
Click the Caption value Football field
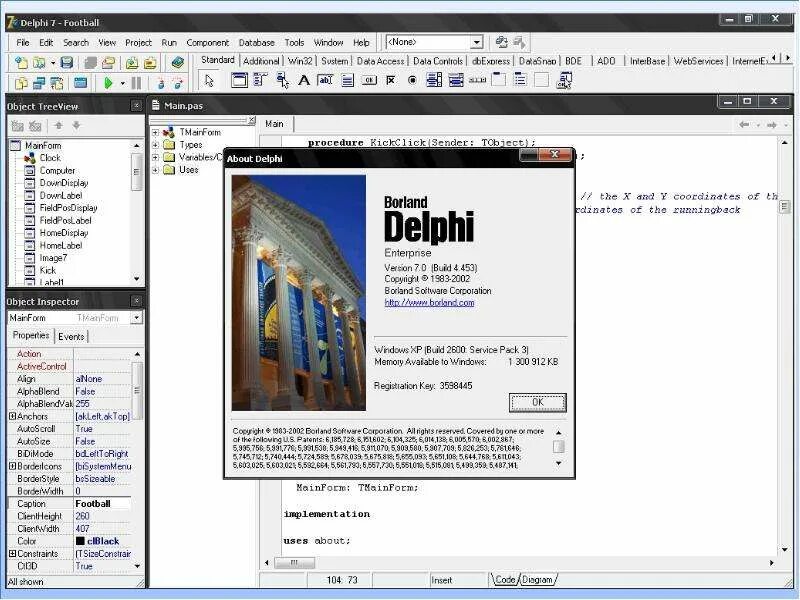pyautogui.click(x=102, y=504)
